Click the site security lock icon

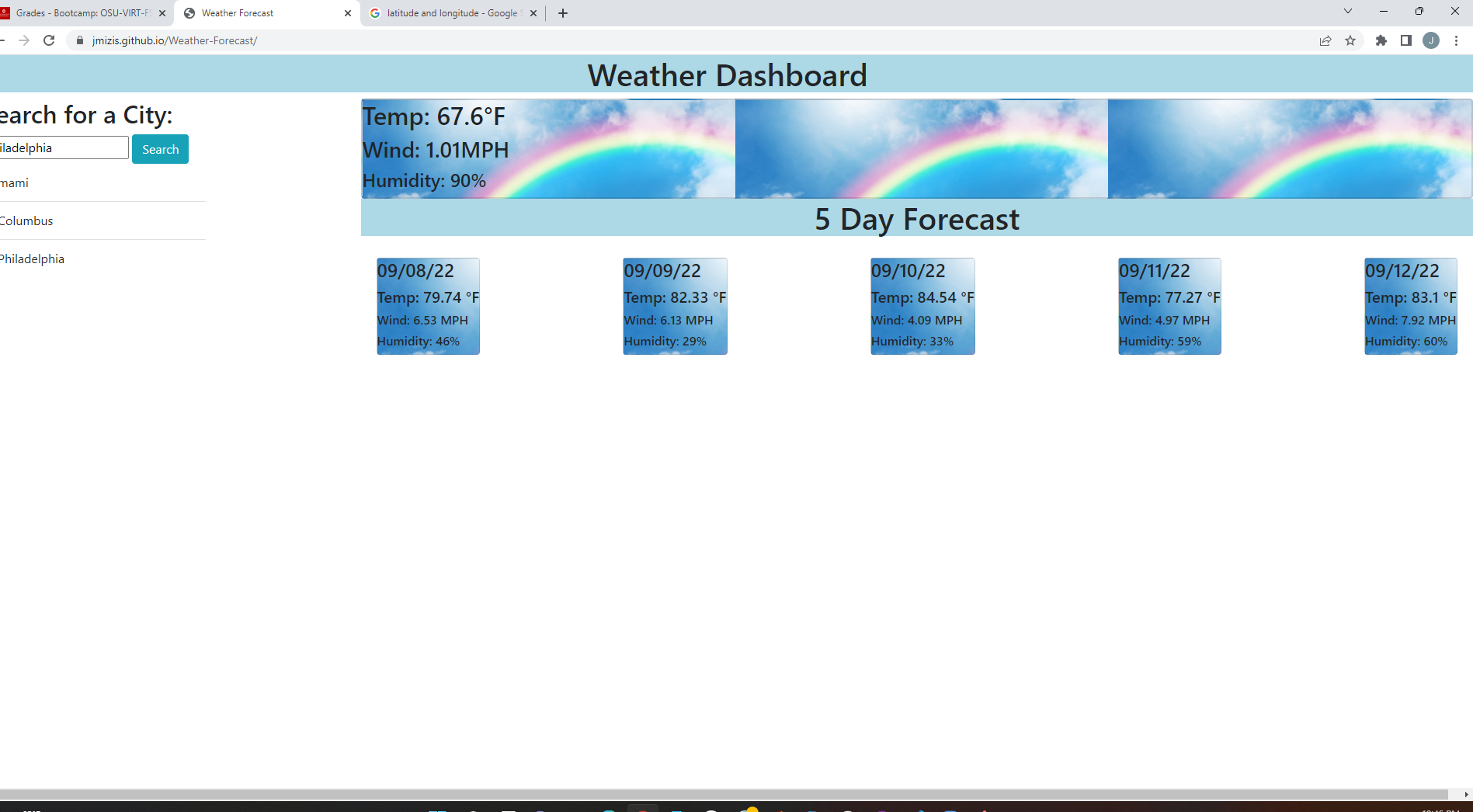point(79,40)
